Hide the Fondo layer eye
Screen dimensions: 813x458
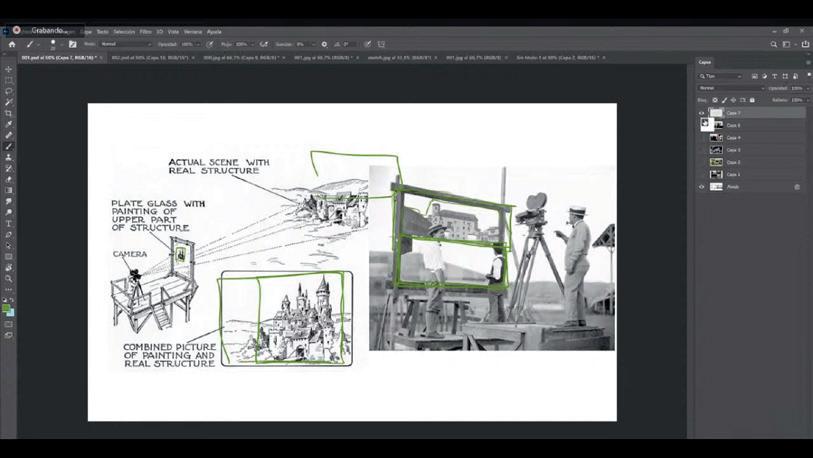702,187
